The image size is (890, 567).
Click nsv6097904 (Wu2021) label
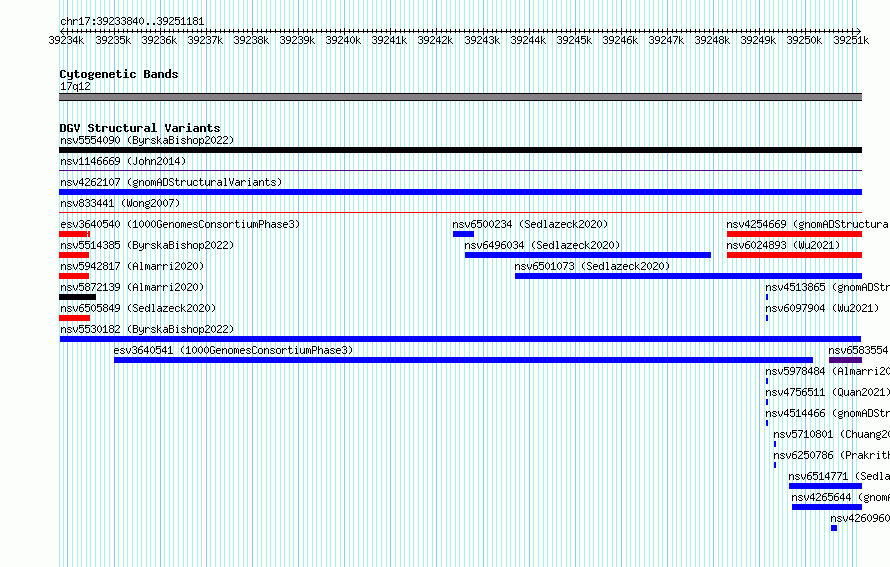[x=822, y=308]
